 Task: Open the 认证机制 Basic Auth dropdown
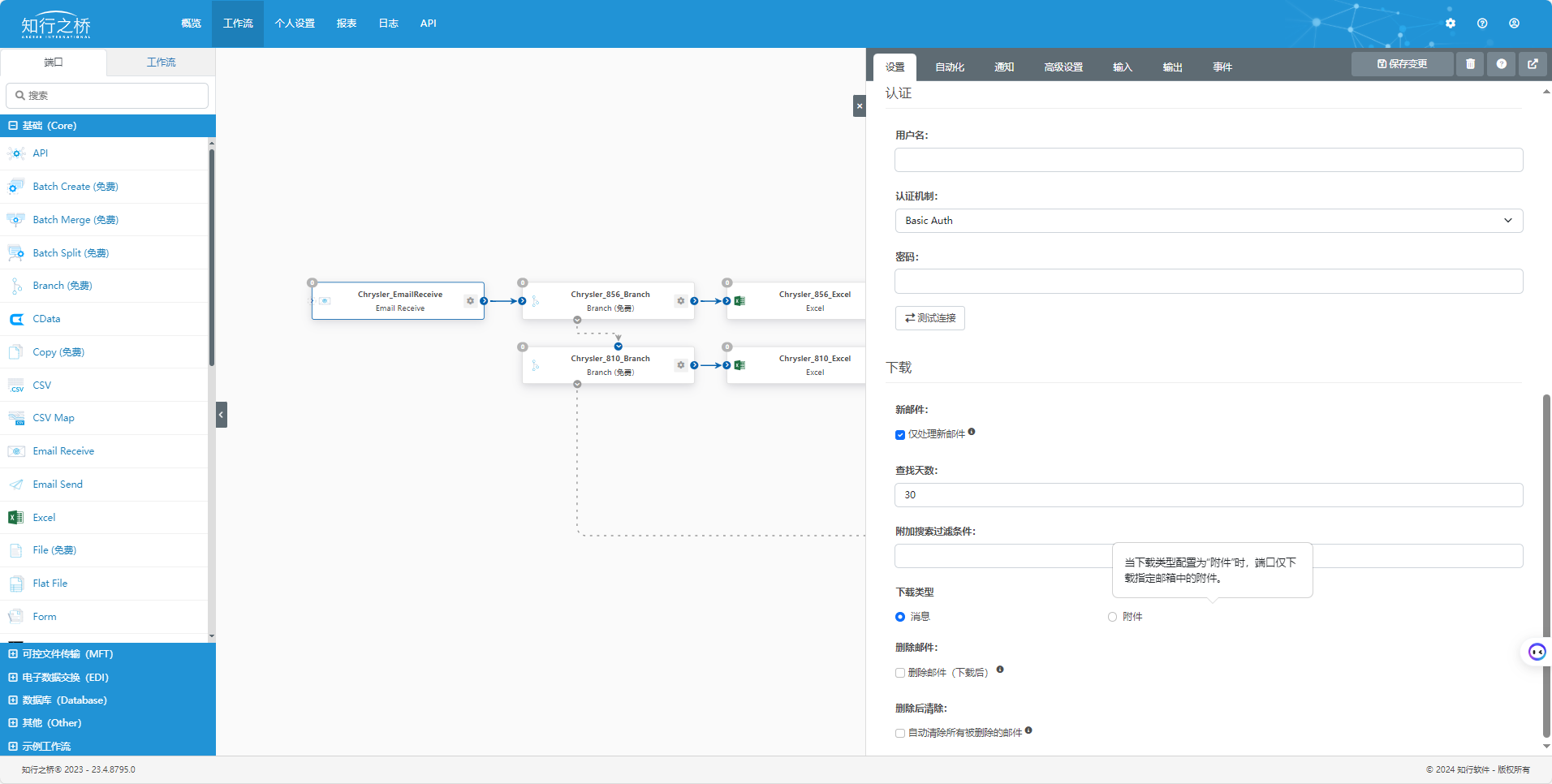point(1208,221)
